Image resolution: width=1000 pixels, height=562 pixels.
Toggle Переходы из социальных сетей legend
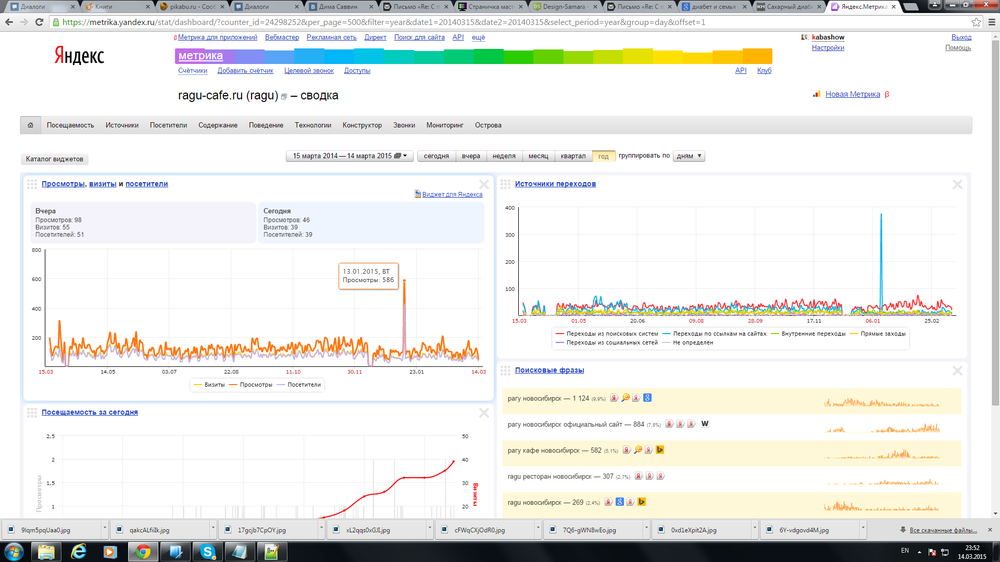(x=607, y=343)
